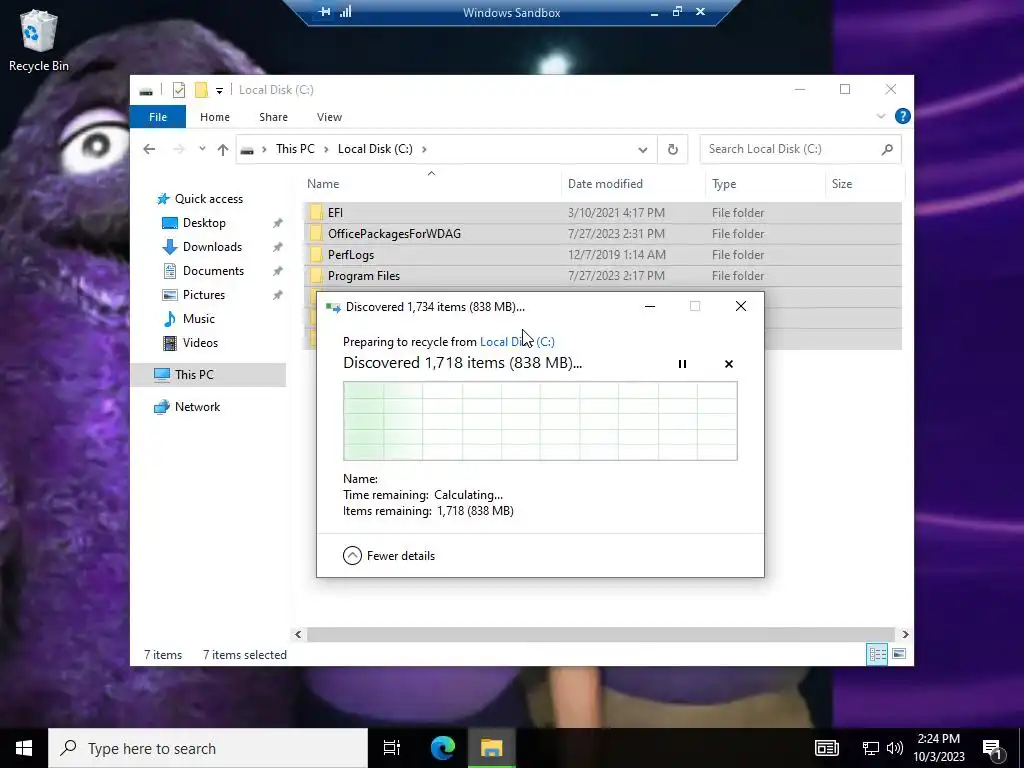
Task: Select This PC in navigation pane
Action: click(x=208, y=375)
